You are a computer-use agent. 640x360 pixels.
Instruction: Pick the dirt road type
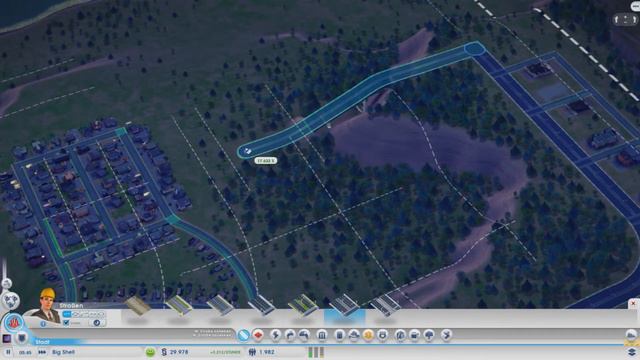coord(138,307)
